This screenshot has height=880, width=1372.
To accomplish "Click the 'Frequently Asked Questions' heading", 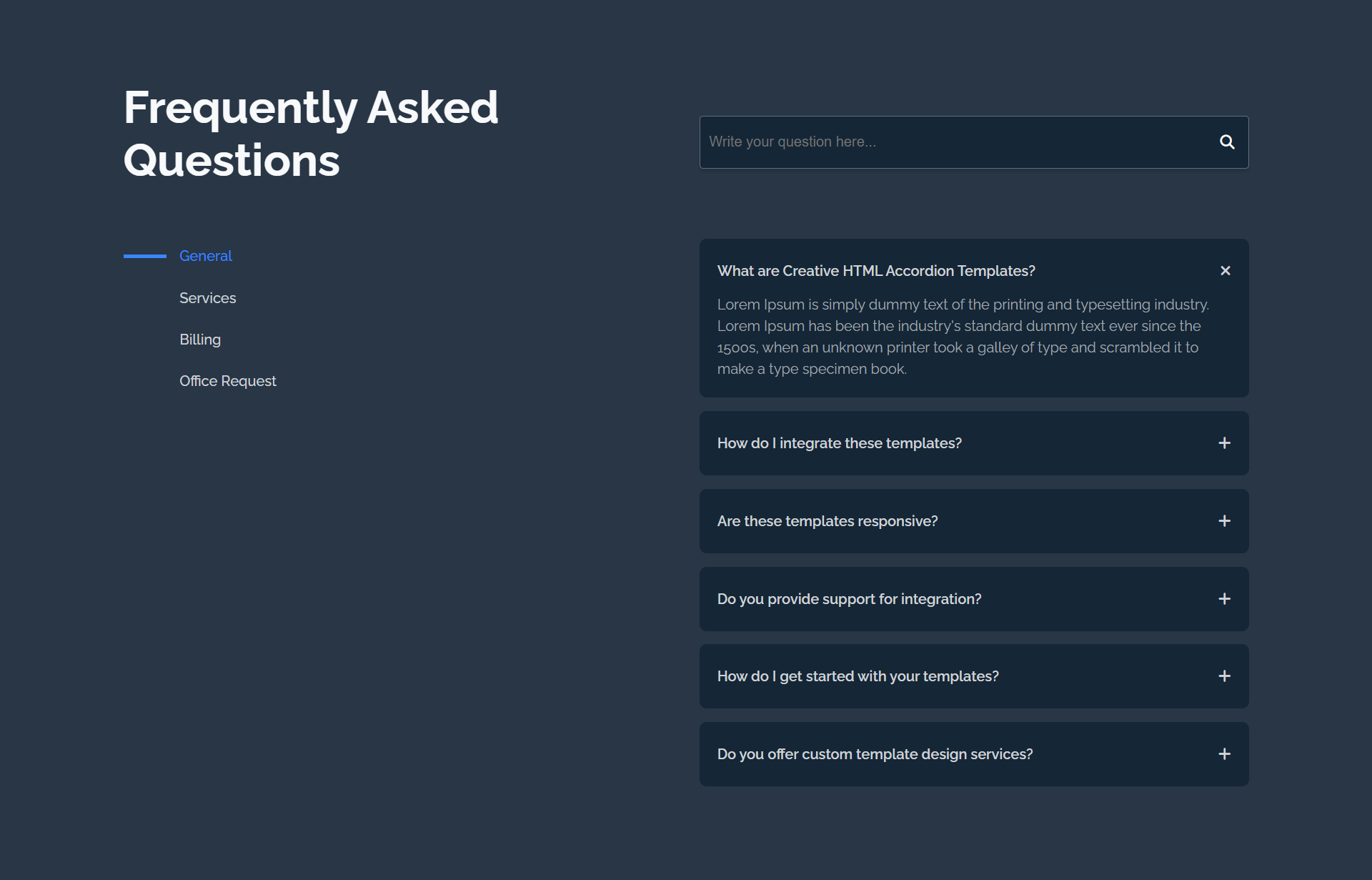I will pyautogui.click(x=311, y=134).
